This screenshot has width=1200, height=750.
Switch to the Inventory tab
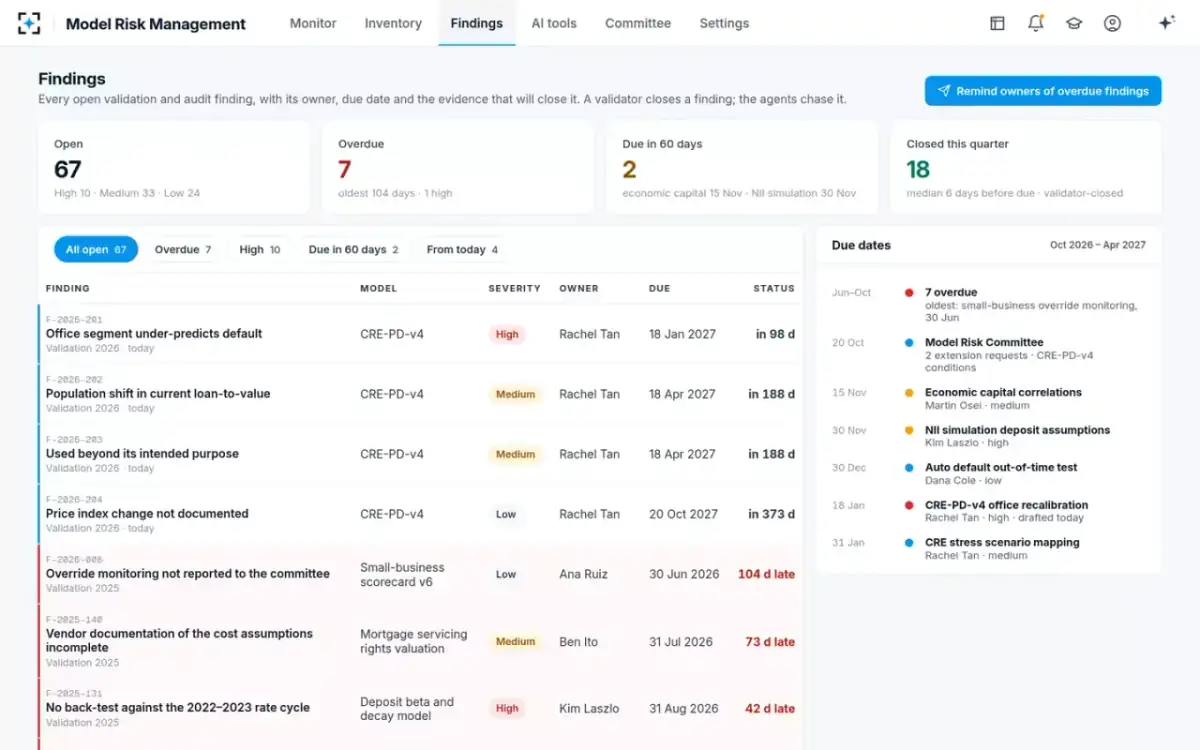pos(393,23)
